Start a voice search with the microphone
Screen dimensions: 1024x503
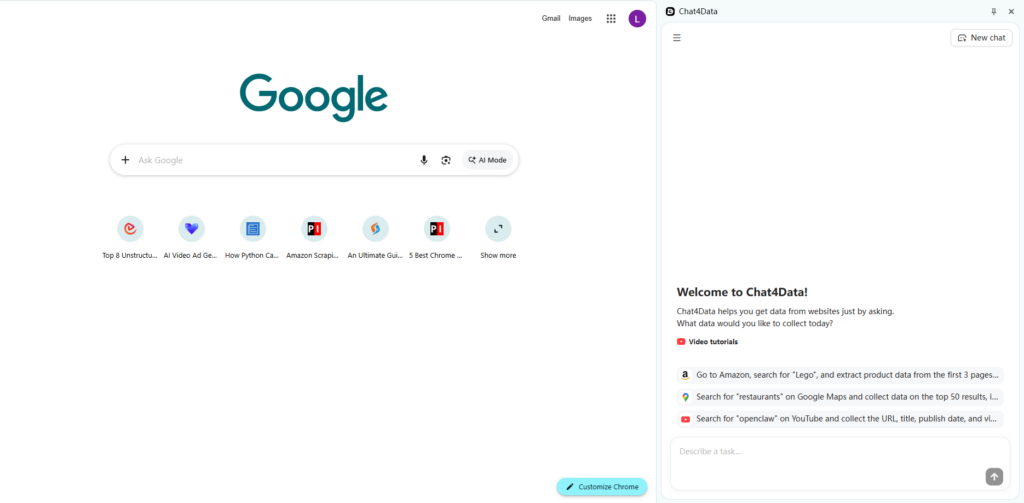[x=424, y=160]
